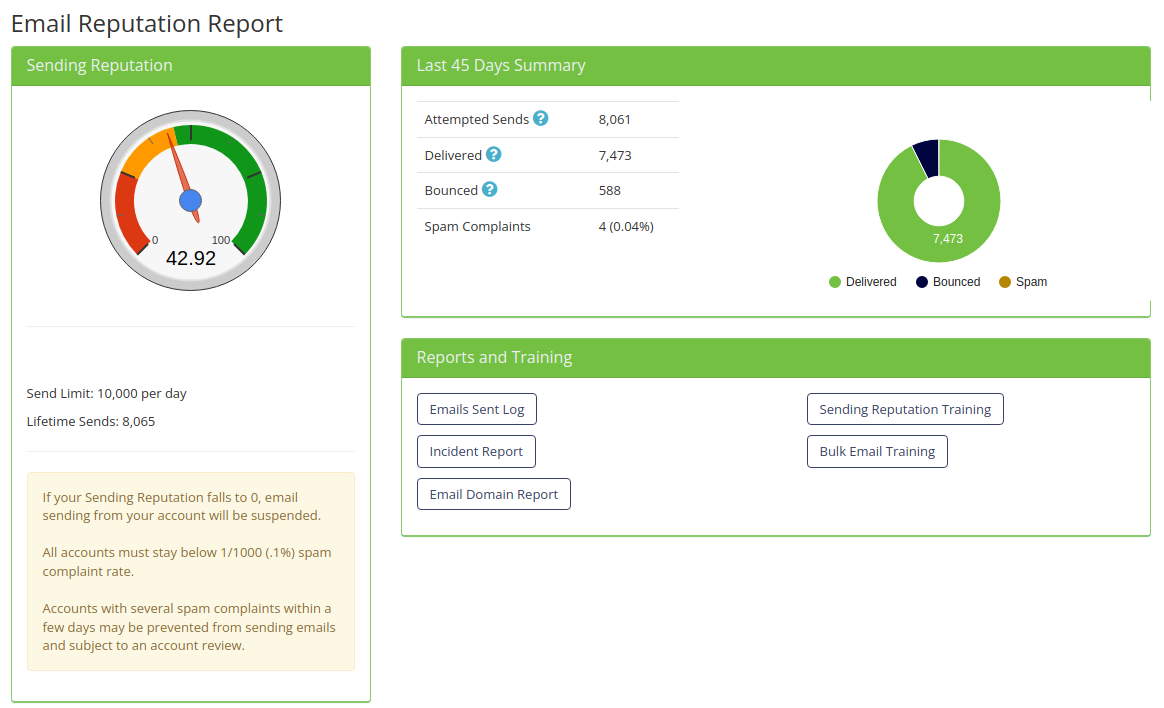
Task: Open the Email Domain Report
Action: (494, 494)
